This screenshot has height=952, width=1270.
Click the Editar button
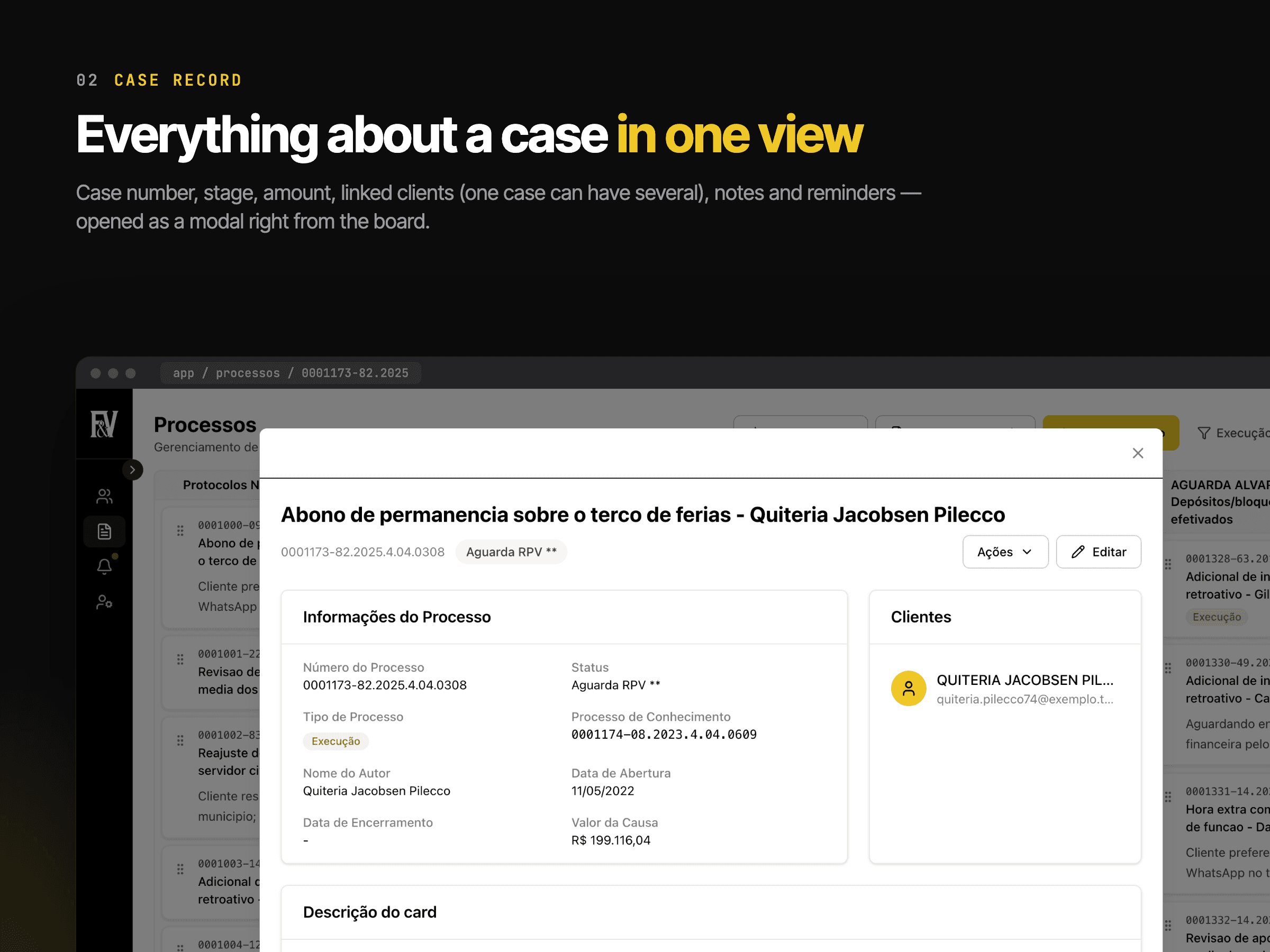coord(1098,552)
